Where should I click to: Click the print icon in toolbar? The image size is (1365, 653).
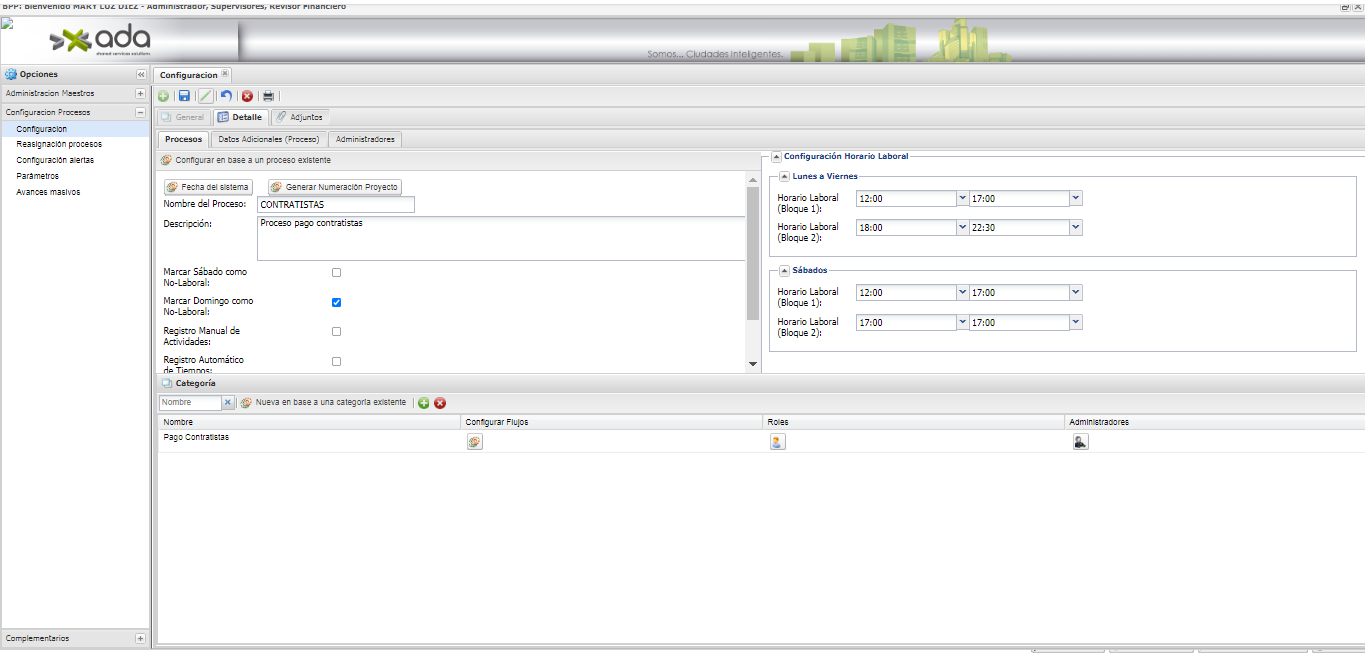click(268, 96)
